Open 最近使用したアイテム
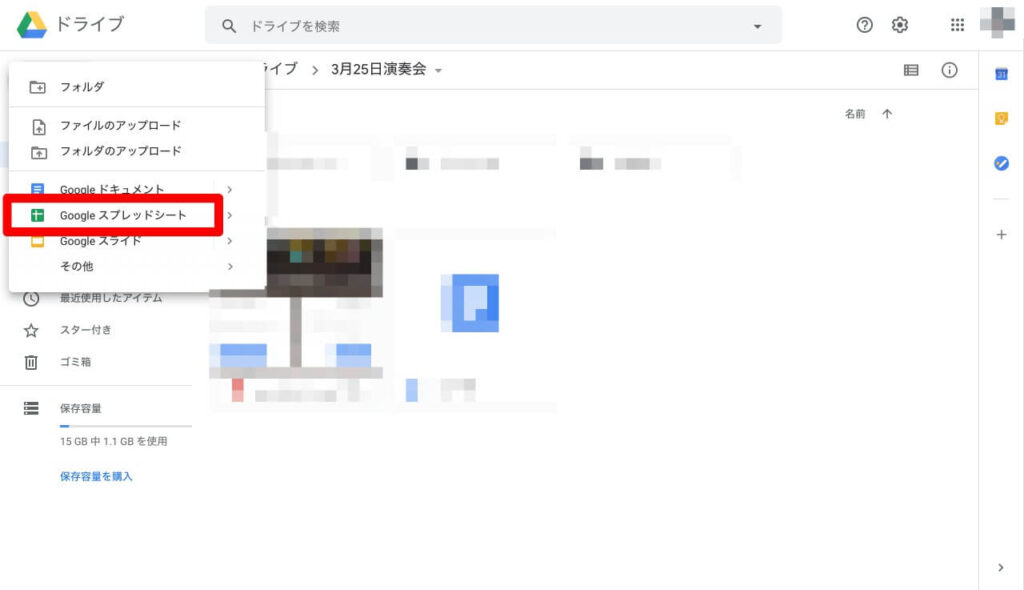The width and height of the screenshot is (1024, 590). pyautogui.click(x=111, y=298)
